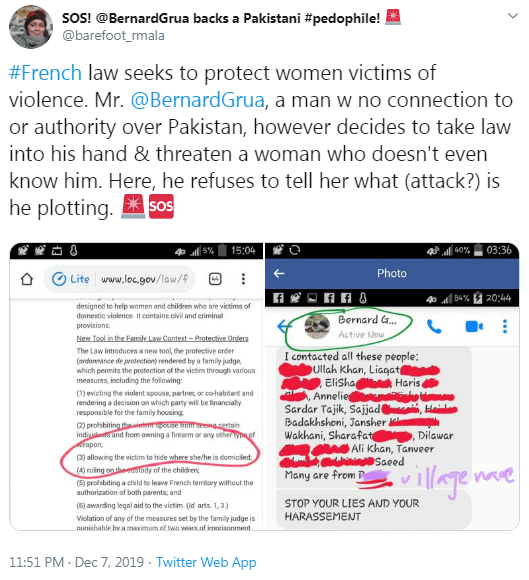Image resolution: width=529 pixels, height=580 pixels.
Task: Open the author's profile avatar picture
Action: pos(31,27)
